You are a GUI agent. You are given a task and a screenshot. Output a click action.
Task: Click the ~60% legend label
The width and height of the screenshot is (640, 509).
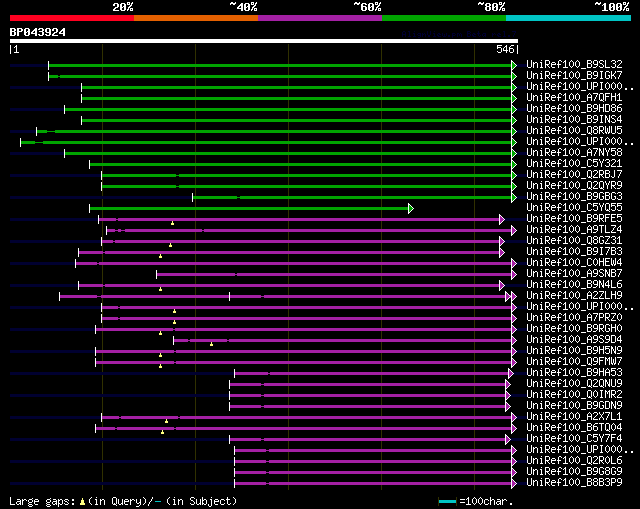(x=367, y=7)
